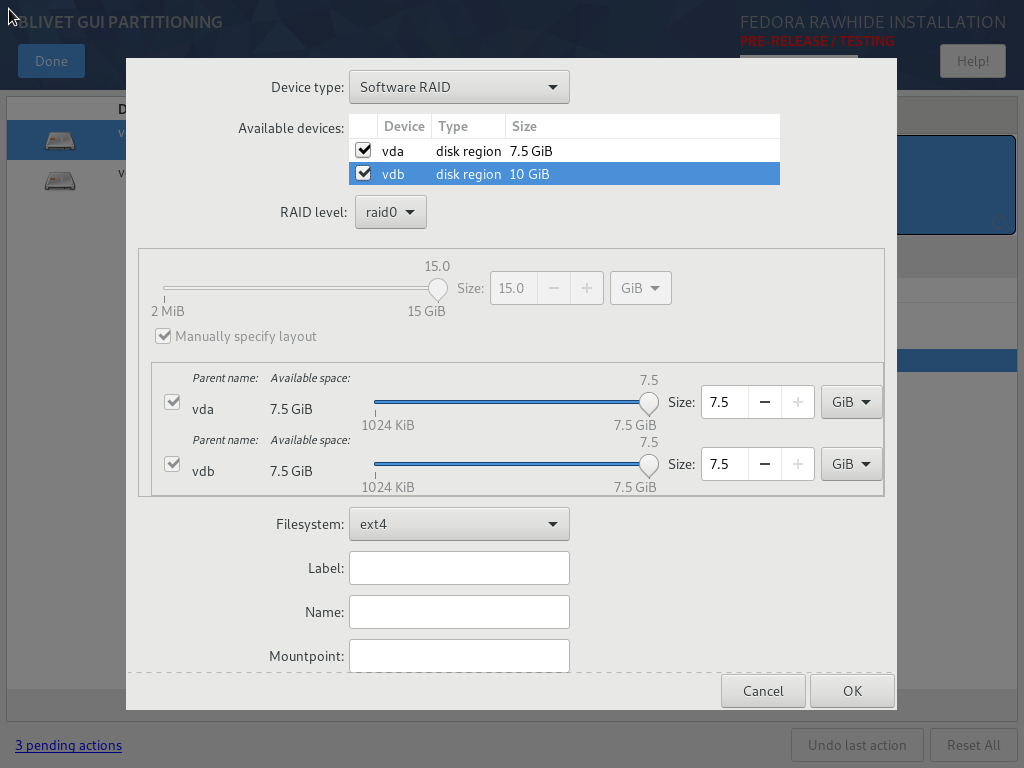Confirm with the OK button
Image resolution: width=1024 pixels, height=768 pixels.
click(852, 691)
